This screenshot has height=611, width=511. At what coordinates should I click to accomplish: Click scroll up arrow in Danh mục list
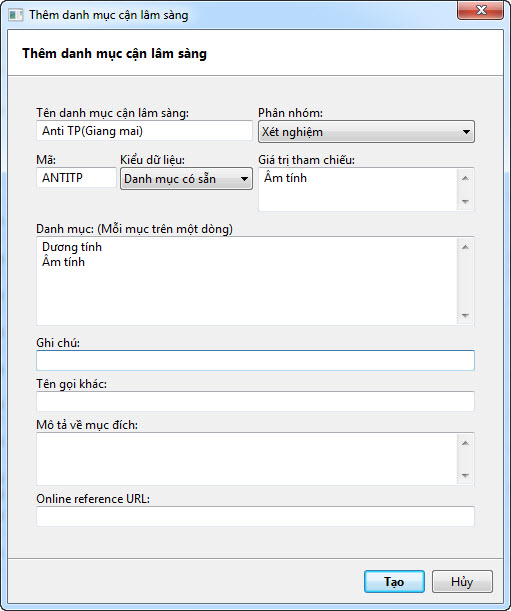465,247
